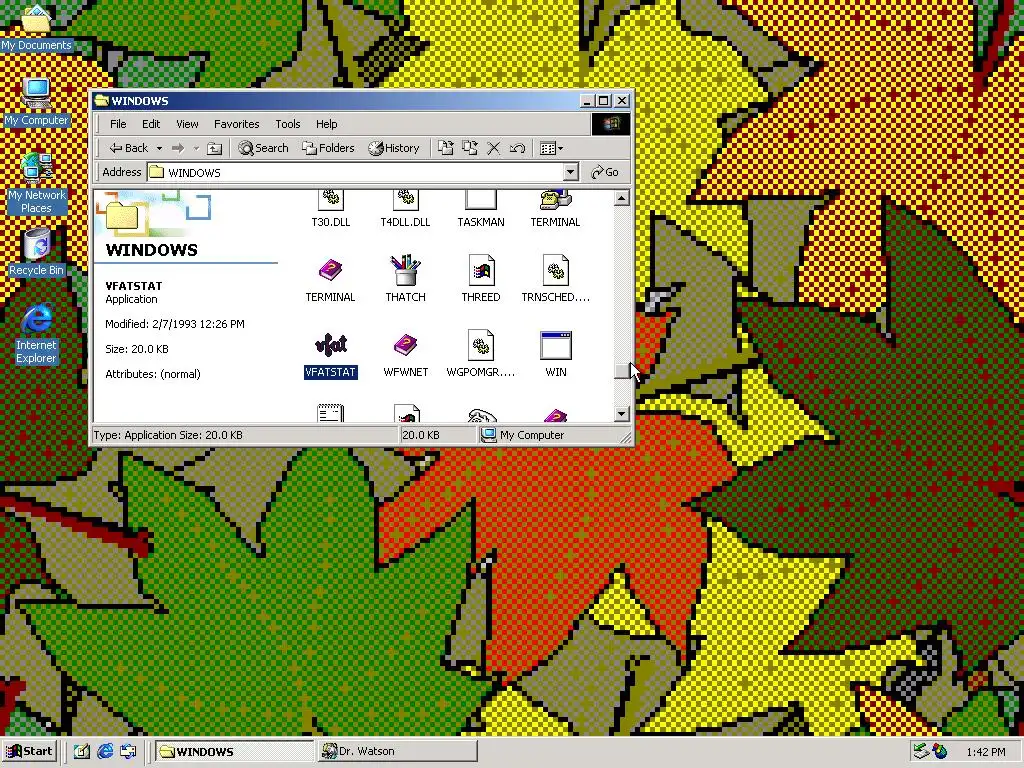Screen dimensions: 1024x768
Task: Click the scrollbar down arrow
Action: [x=622, y=413]
